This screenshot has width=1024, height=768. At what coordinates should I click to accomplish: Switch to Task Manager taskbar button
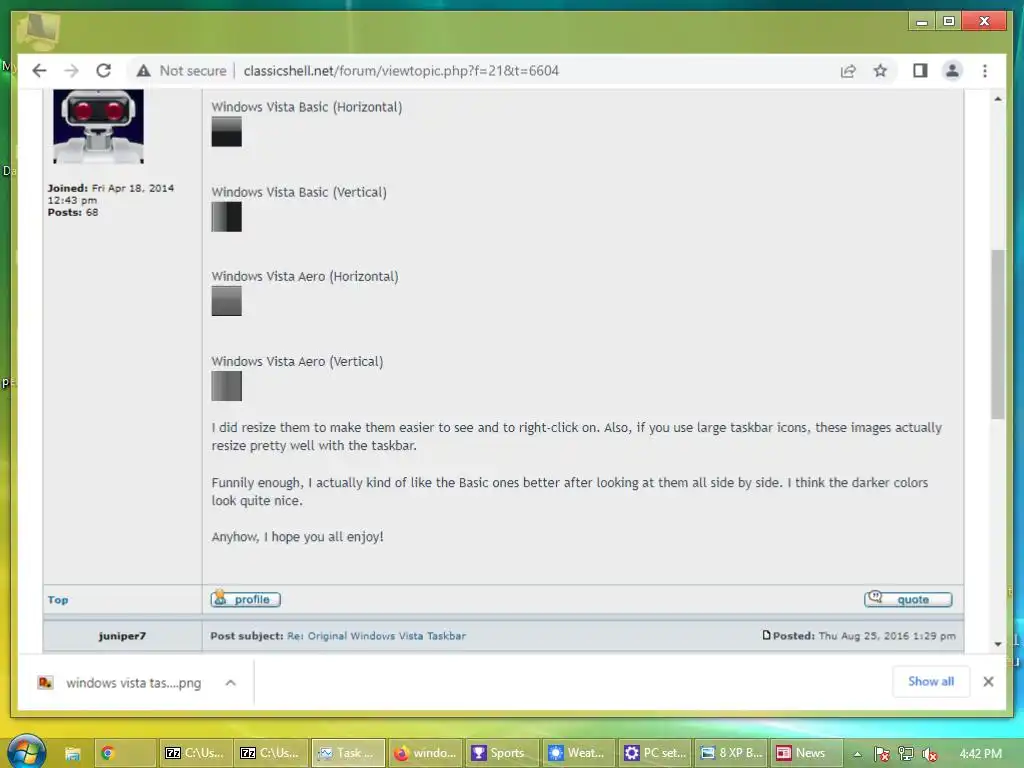point(348,753)
